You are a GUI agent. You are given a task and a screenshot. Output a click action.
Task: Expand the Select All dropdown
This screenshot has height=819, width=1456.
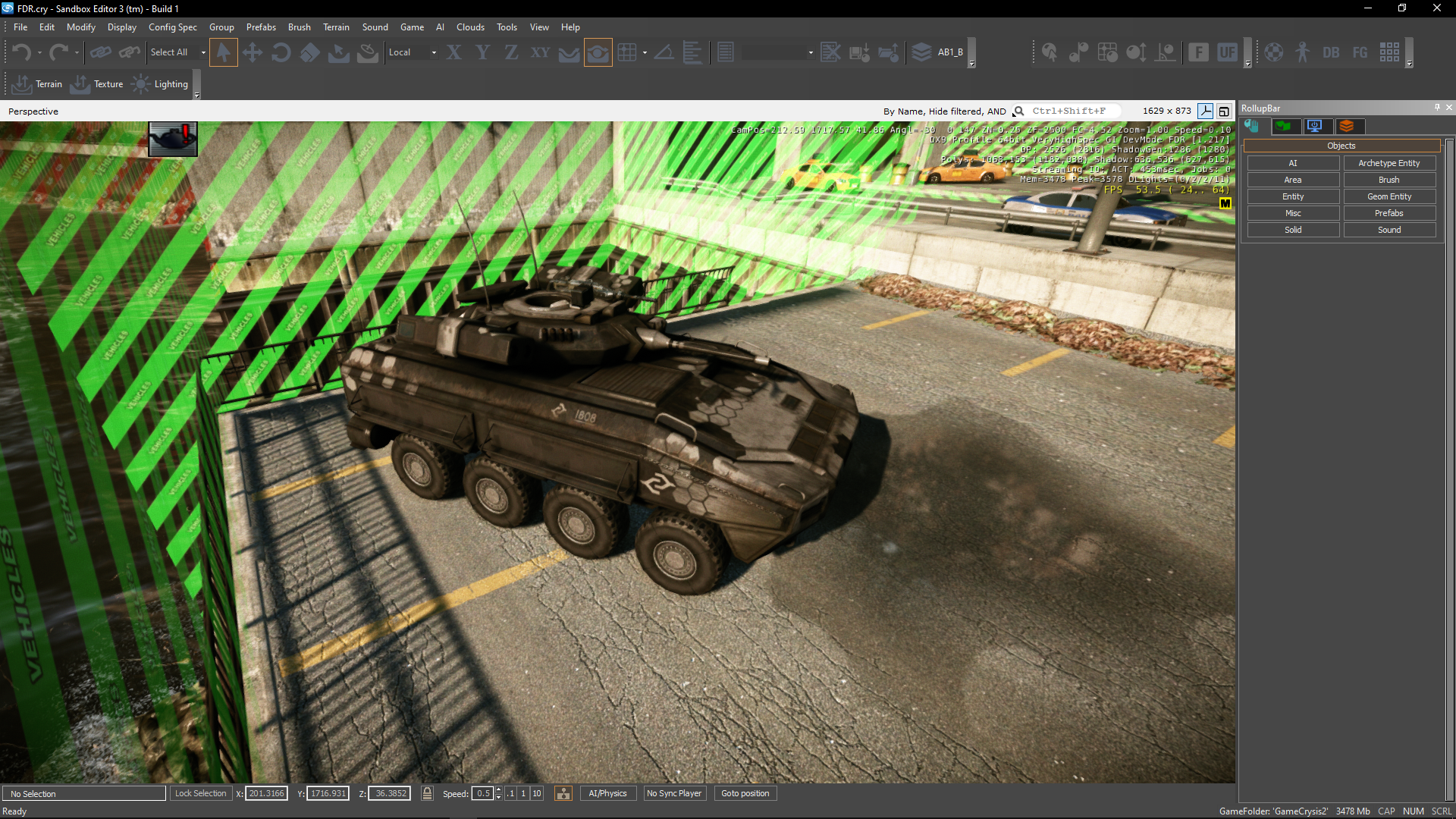click(203, 52)
